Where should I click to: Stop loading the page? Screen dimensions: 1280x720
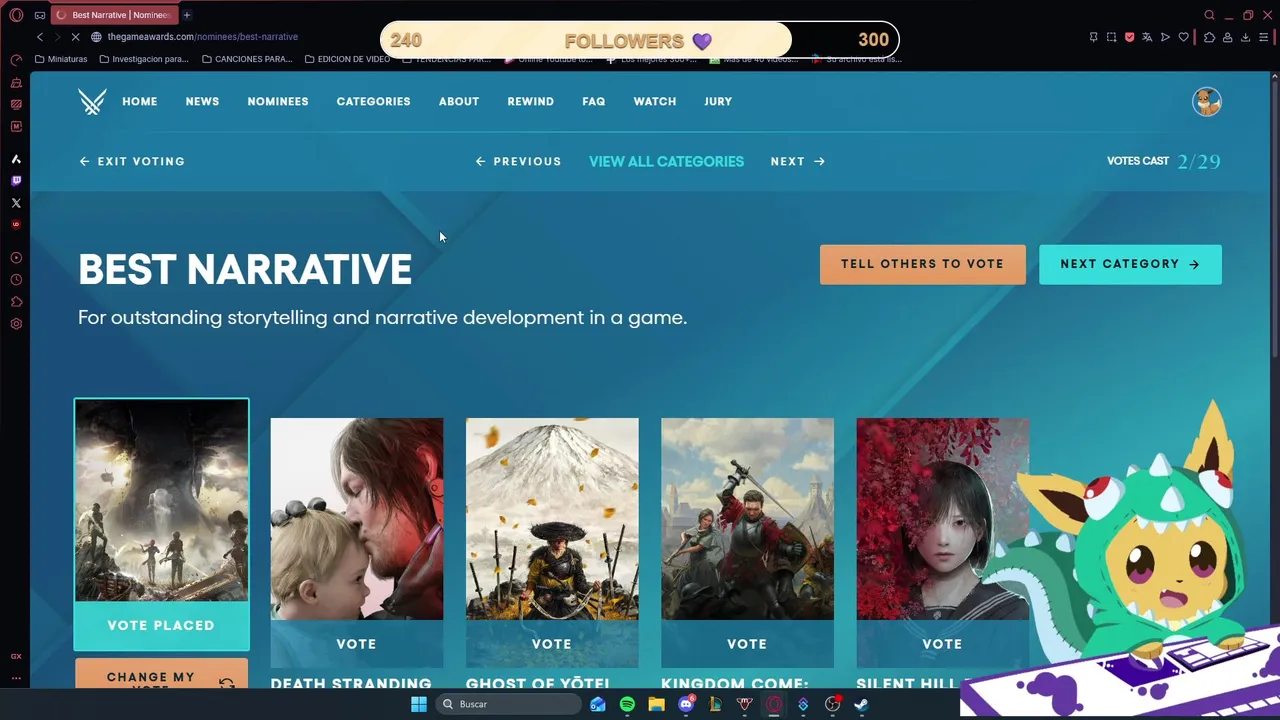(76, 37)
